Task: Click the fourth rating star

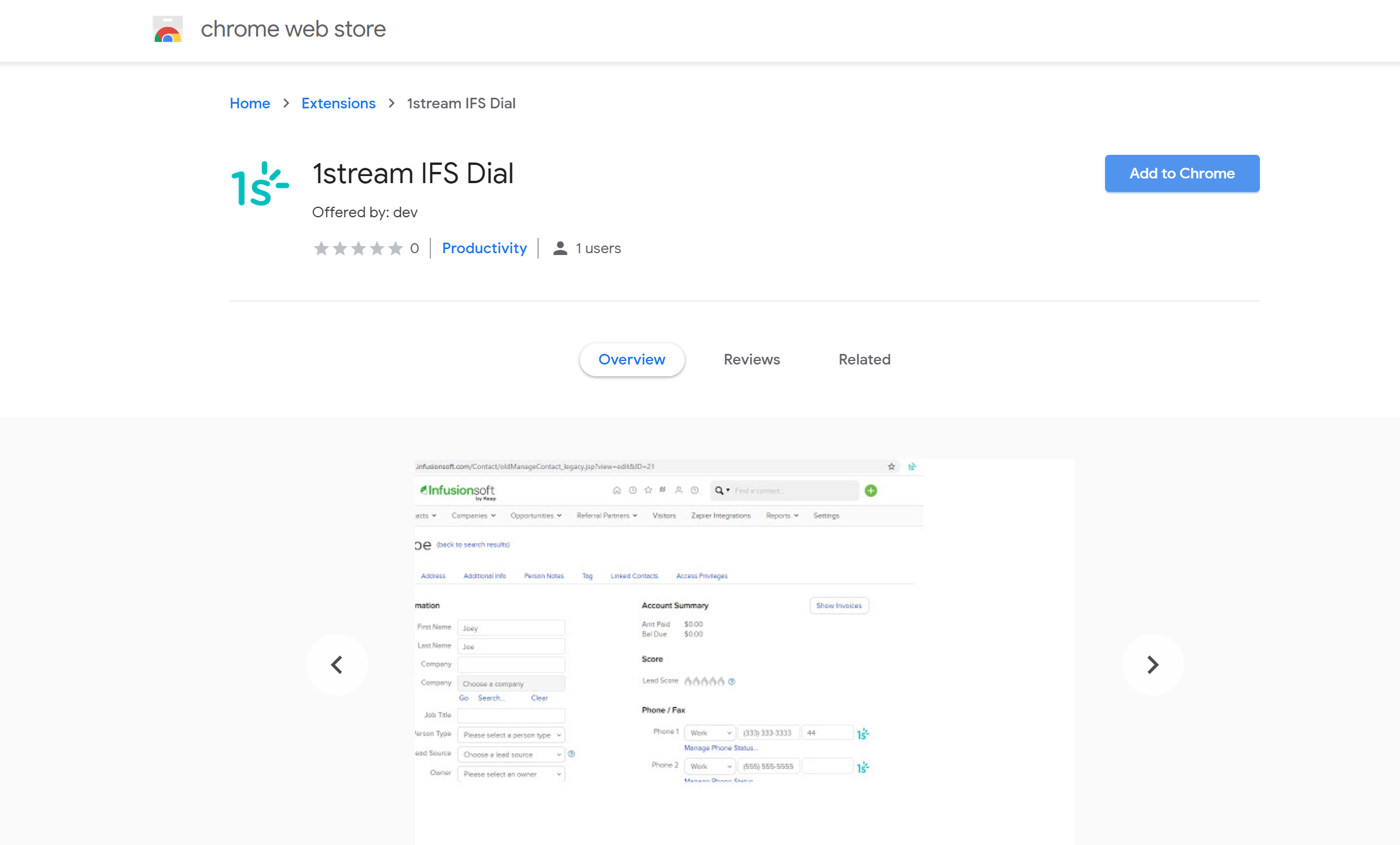Action: [377, 248]
